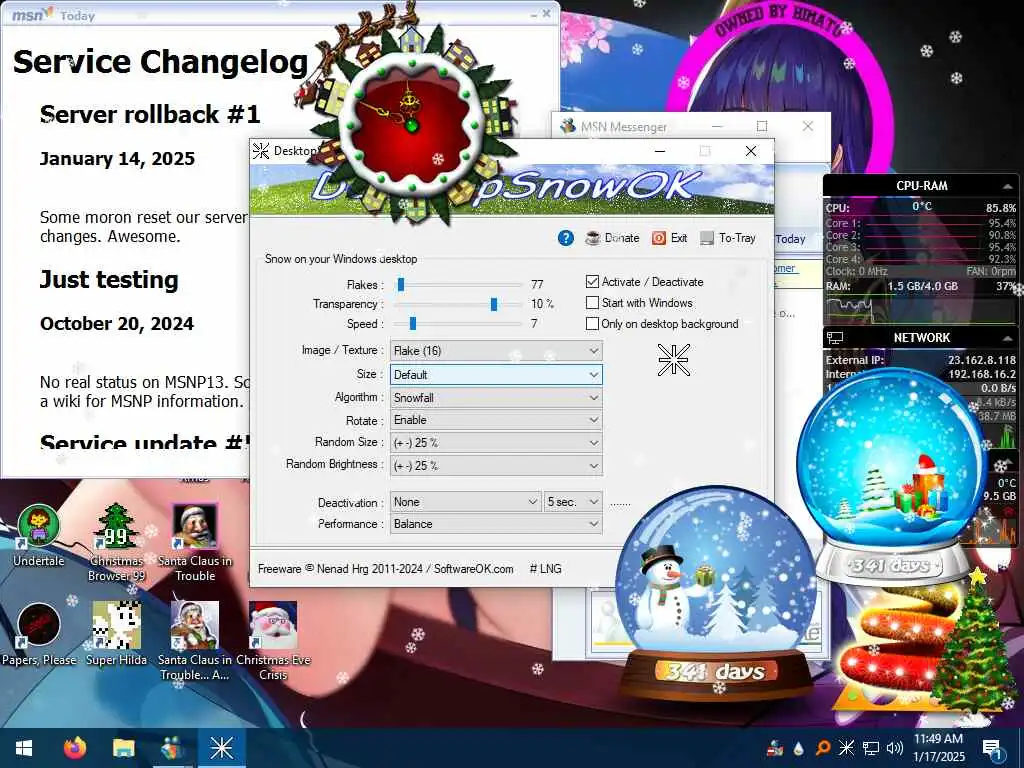Open the notification center icon

click(x=992, y=749)
